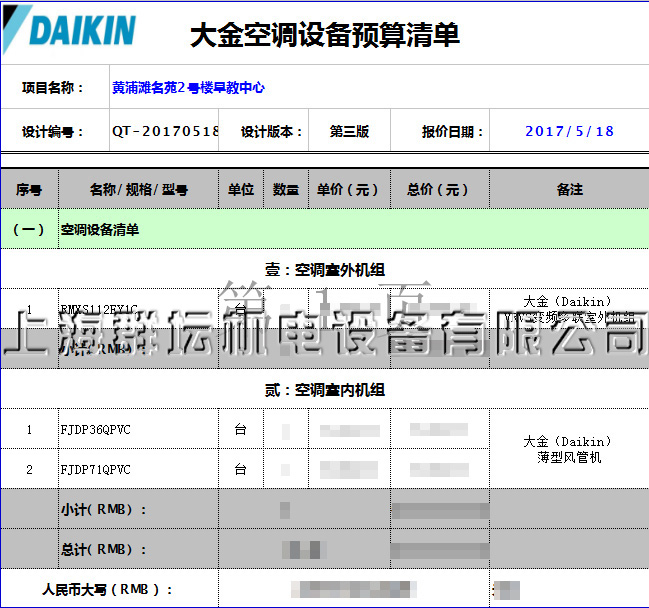
Task: Click the 单价（元） column header
Action: [348, 190]
